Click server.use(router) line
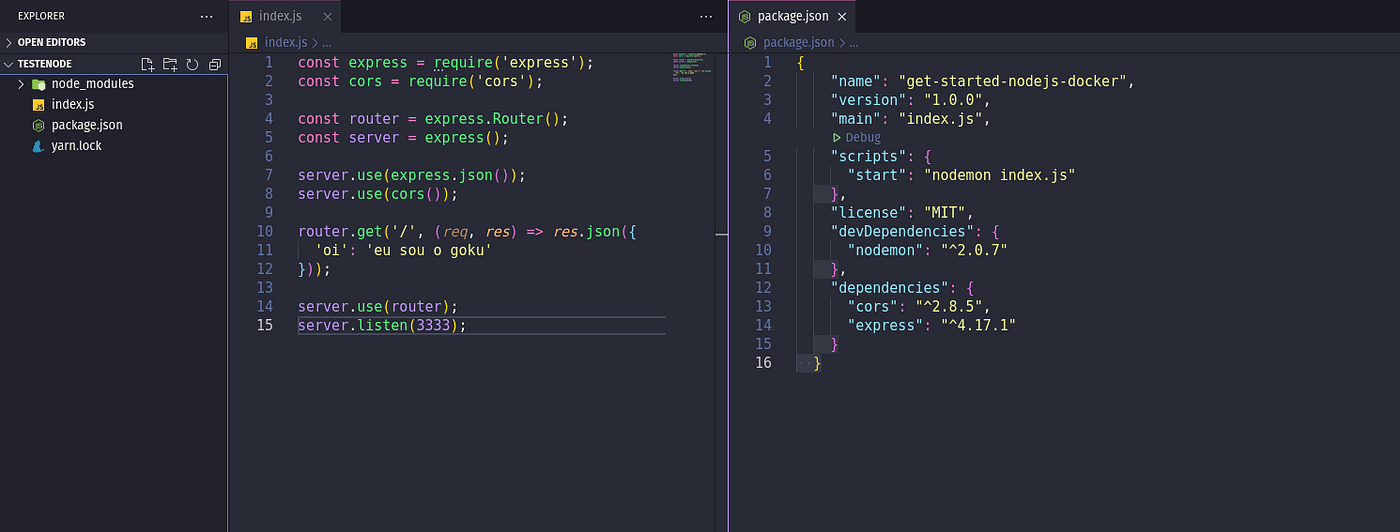This screenshot has width=1400, height=532. pos(378,306)
